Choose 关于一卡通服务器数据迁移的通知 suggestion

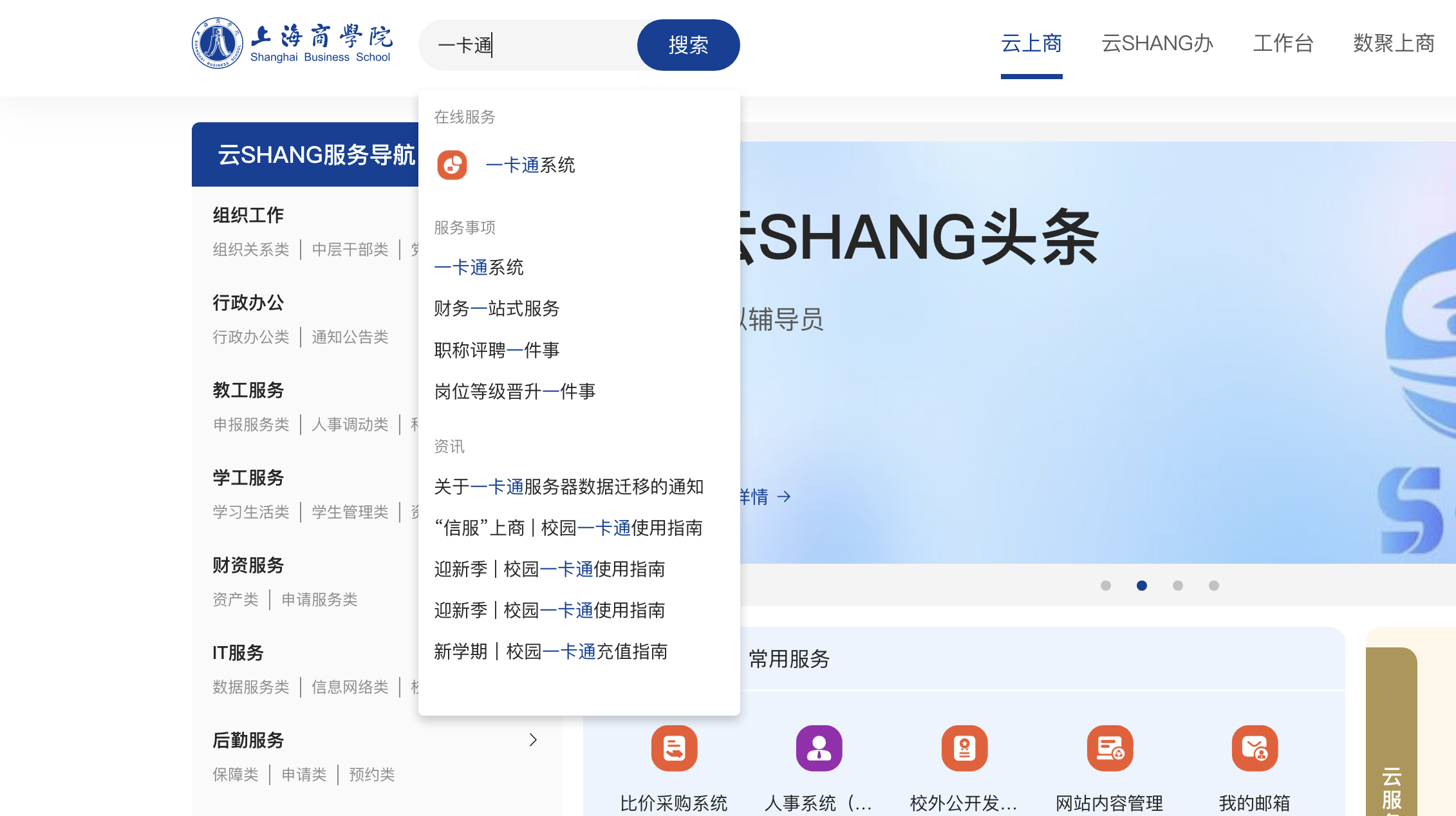[x=568, y=487]
